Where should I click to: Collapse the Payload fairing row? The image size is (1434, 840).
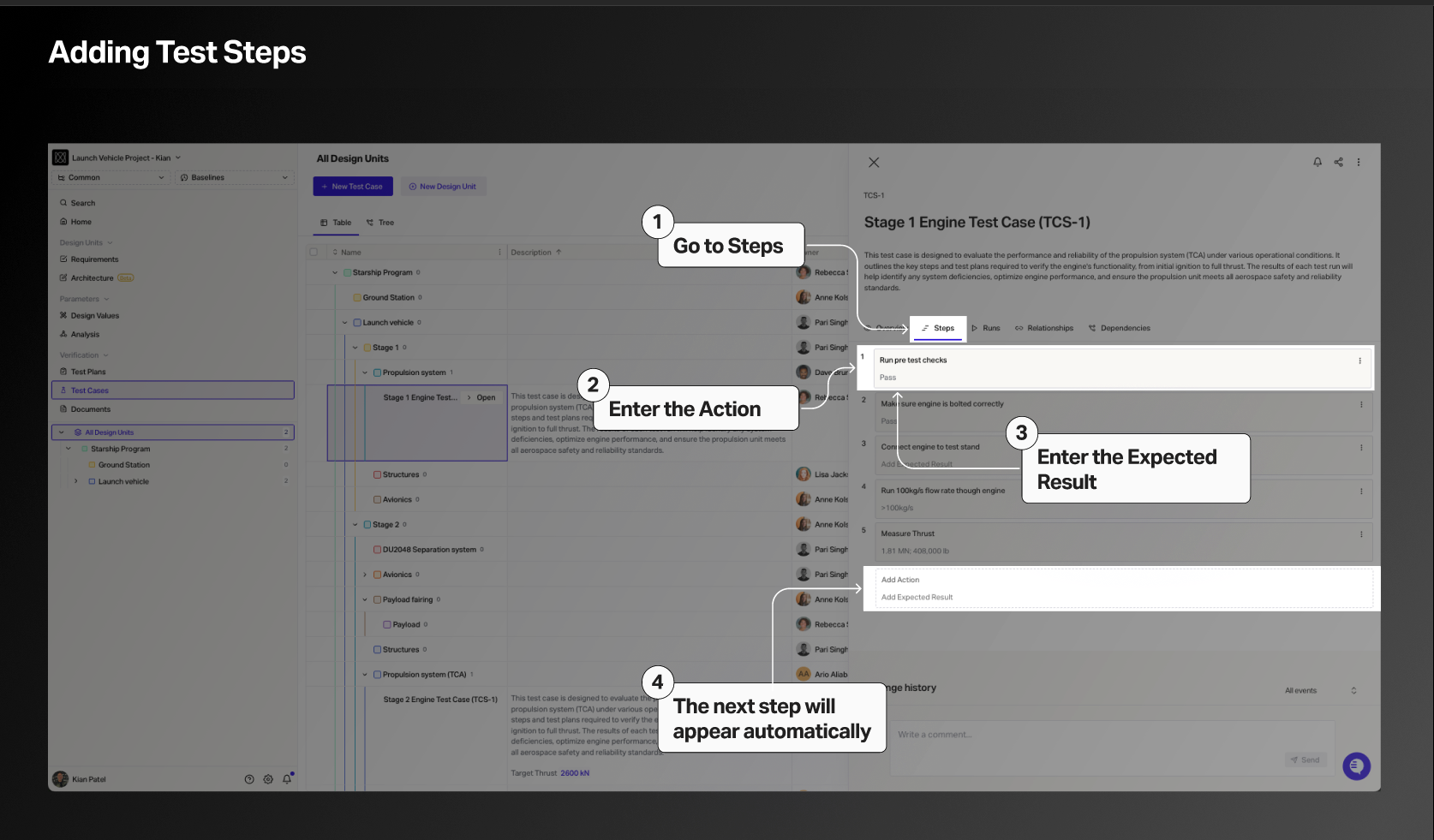coord(365,599)
